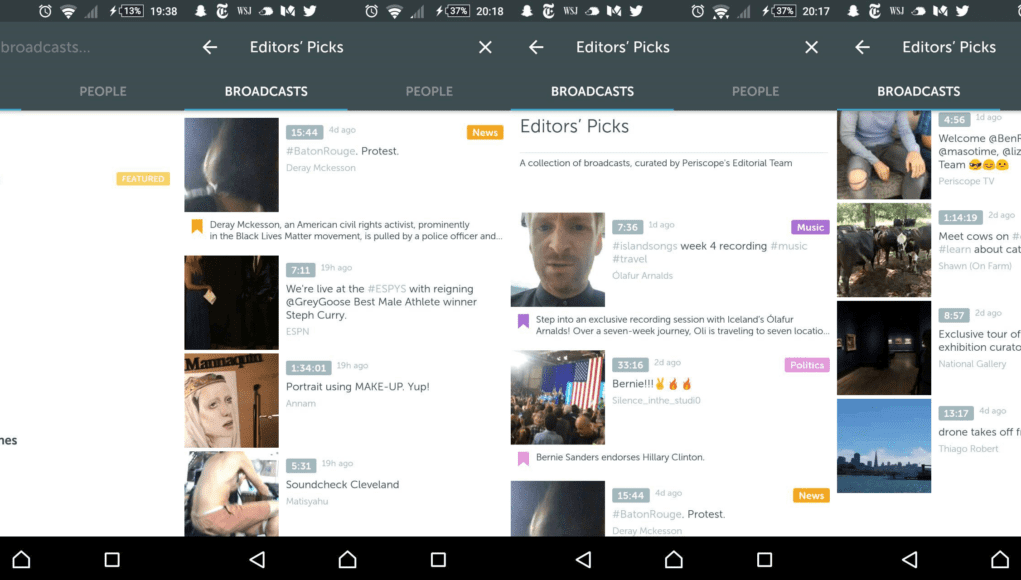Open the #ESPYS hashtag link

387,288
